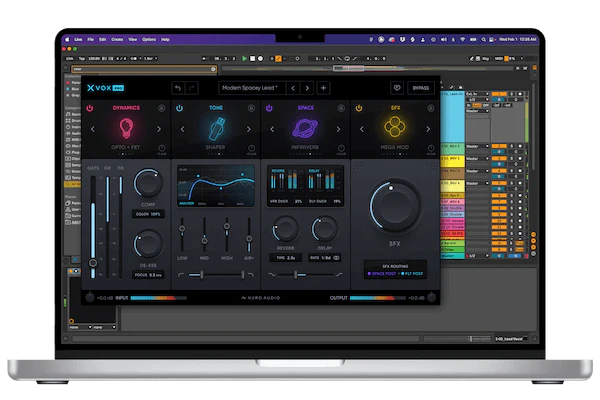Select the Infiniverb planet icon
Image resolution: width=600 pixels, height=400 pixels.
point(305,128)
